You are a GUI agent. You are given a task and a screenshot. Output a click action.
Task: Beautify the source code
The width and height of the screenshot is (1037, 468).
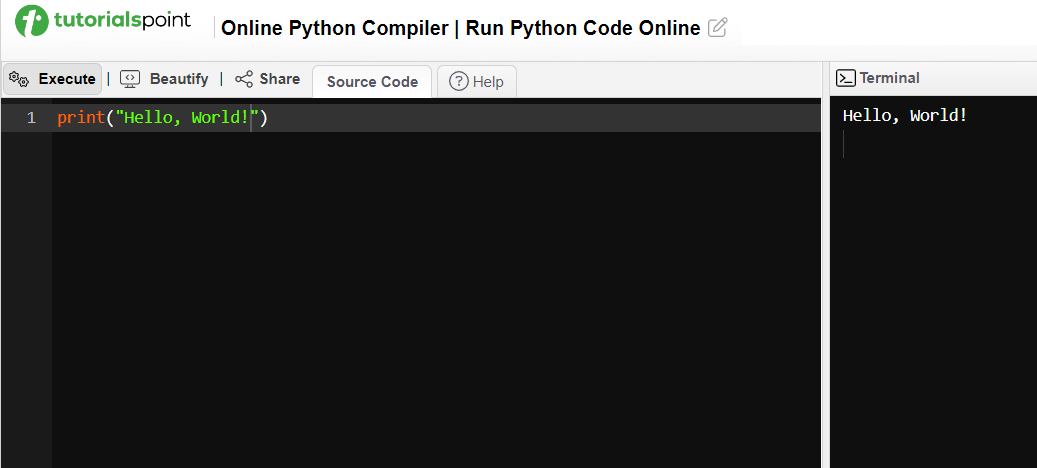pyautogui.click(x=164, y=79)
